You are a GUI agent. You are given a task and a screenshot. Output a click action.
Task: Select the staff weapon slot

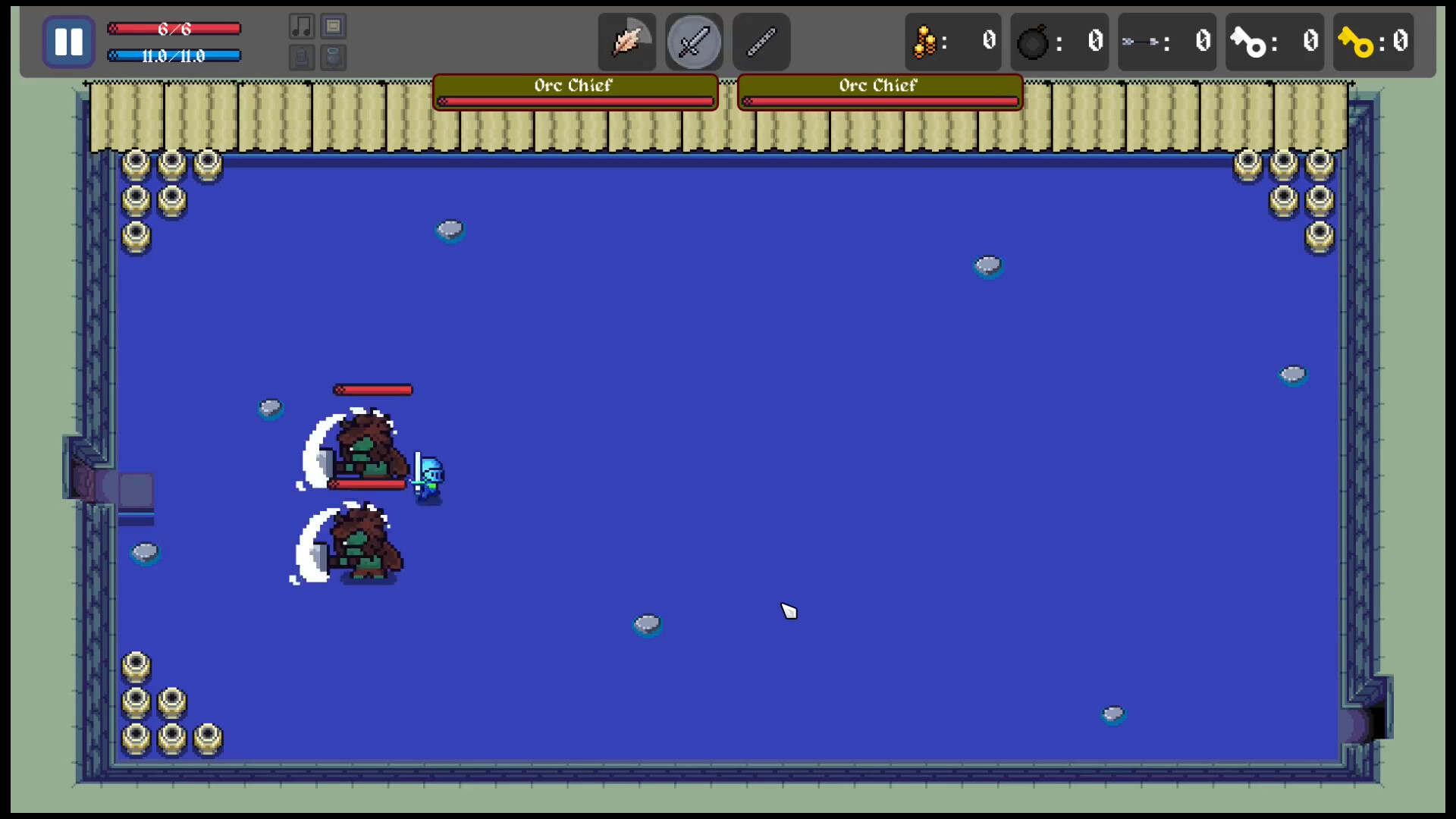(761, 42)
